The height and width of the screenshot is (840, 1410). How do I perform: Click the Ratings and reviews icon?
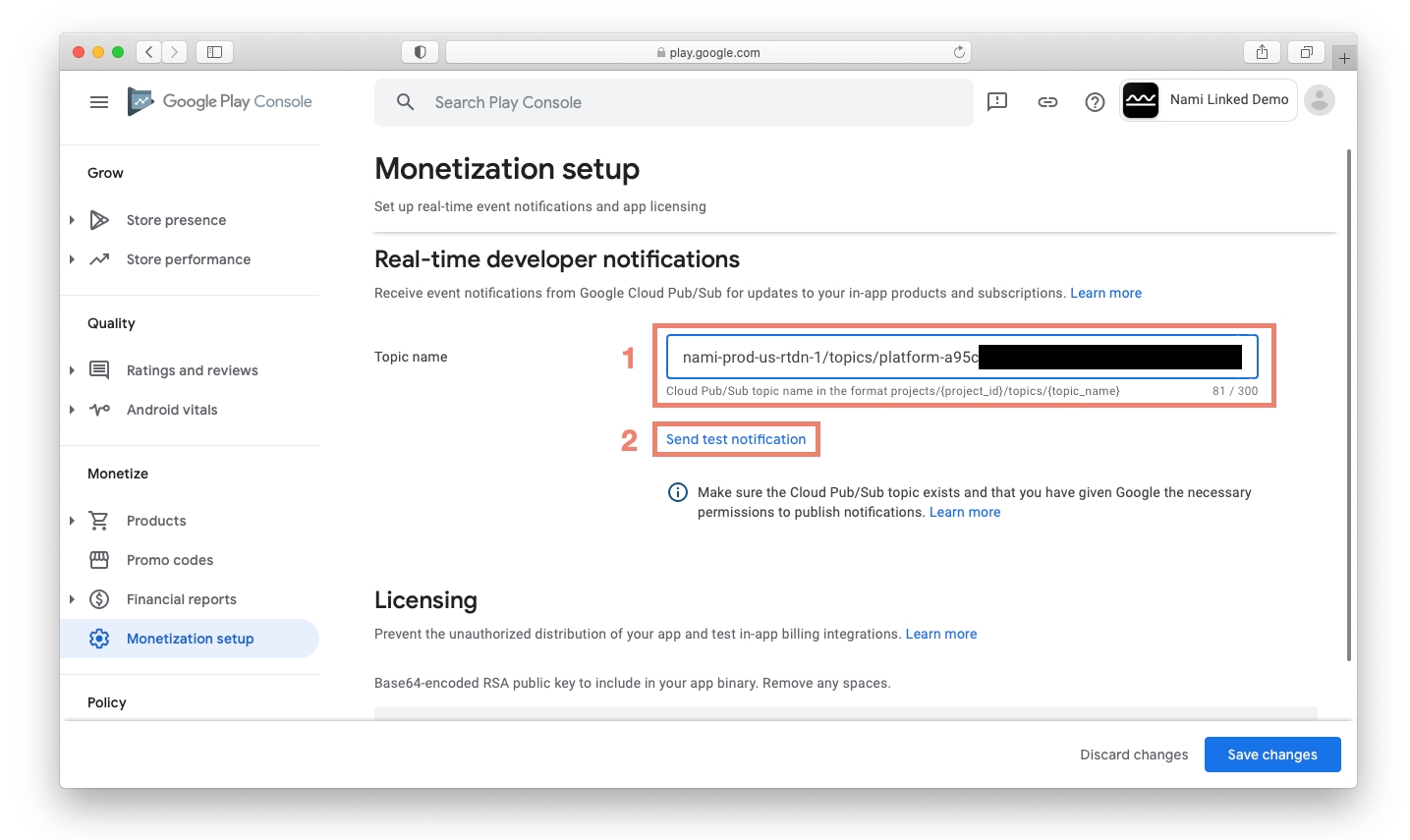tap(99, 370)
